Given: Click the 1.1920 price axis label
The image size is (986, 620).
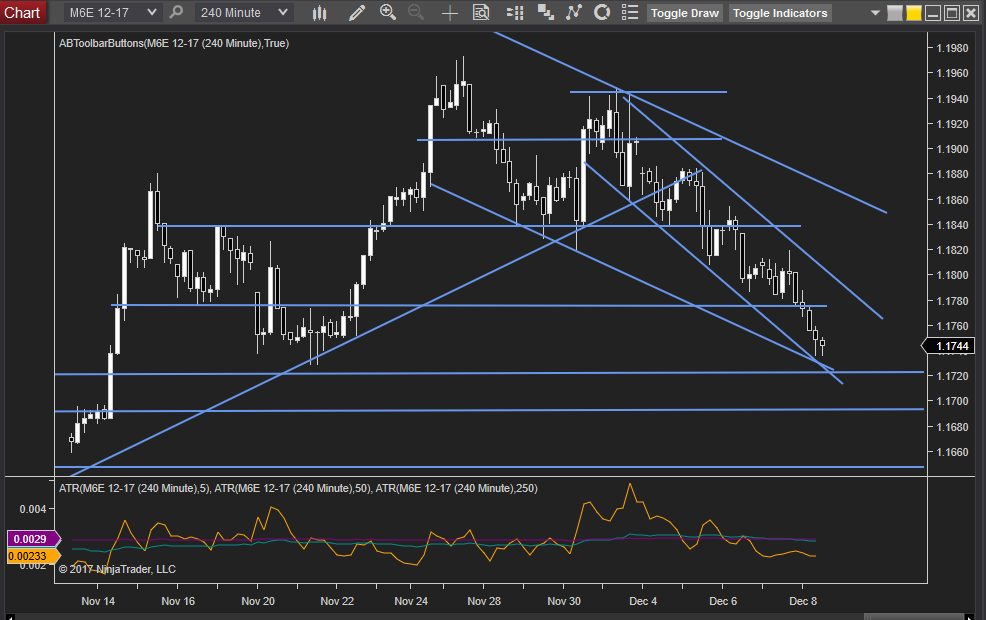Looking at the screenshot, I should coord(952,125).
